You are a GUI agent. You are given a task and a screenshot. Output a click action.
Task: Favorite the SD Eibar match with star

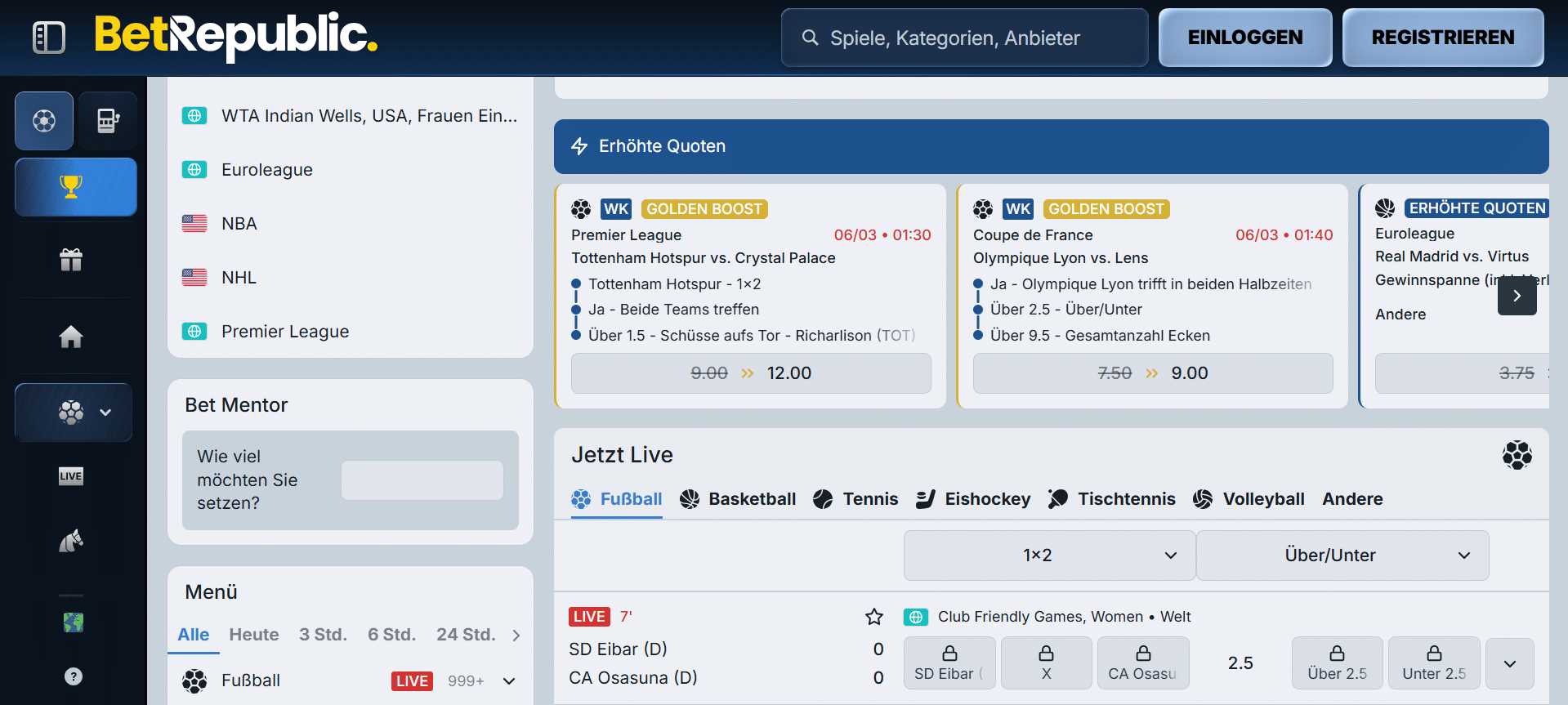(x=874, y=617)
